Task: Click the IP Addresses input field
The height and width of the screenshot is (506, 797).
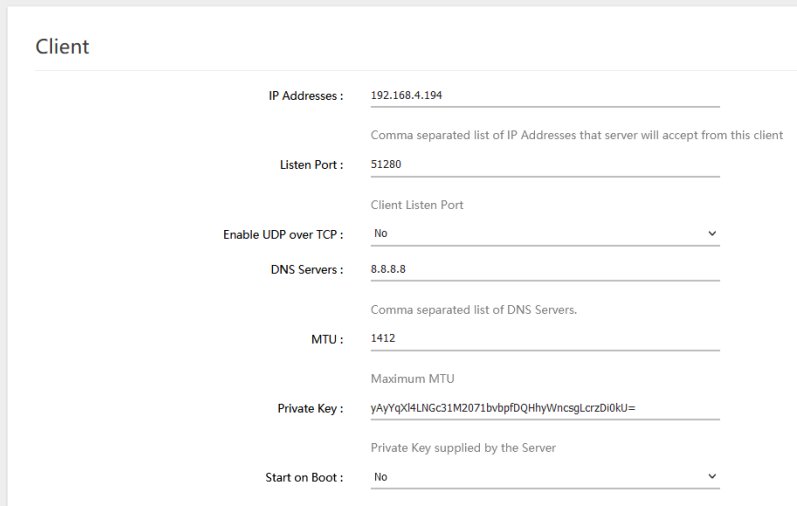Action: [544, 95]
